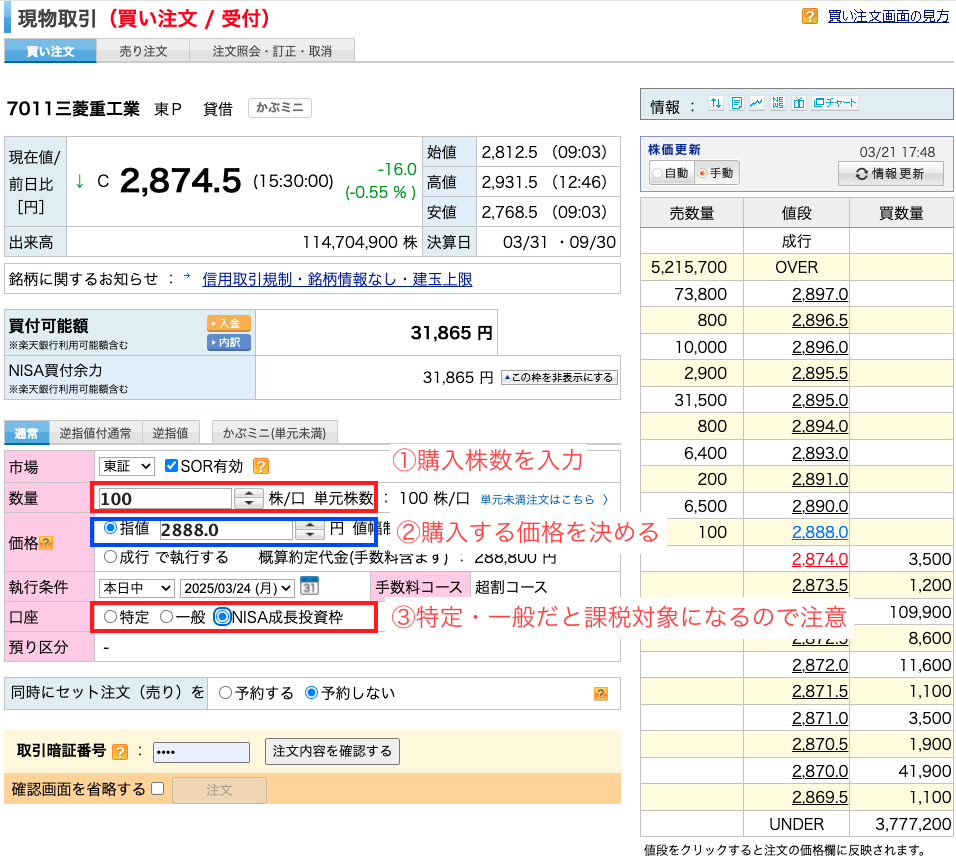Image resolution: width=956 pixels, height=867 pixels.
Task: Switch to the 売り注文 tab
Action: pos(143,51)
